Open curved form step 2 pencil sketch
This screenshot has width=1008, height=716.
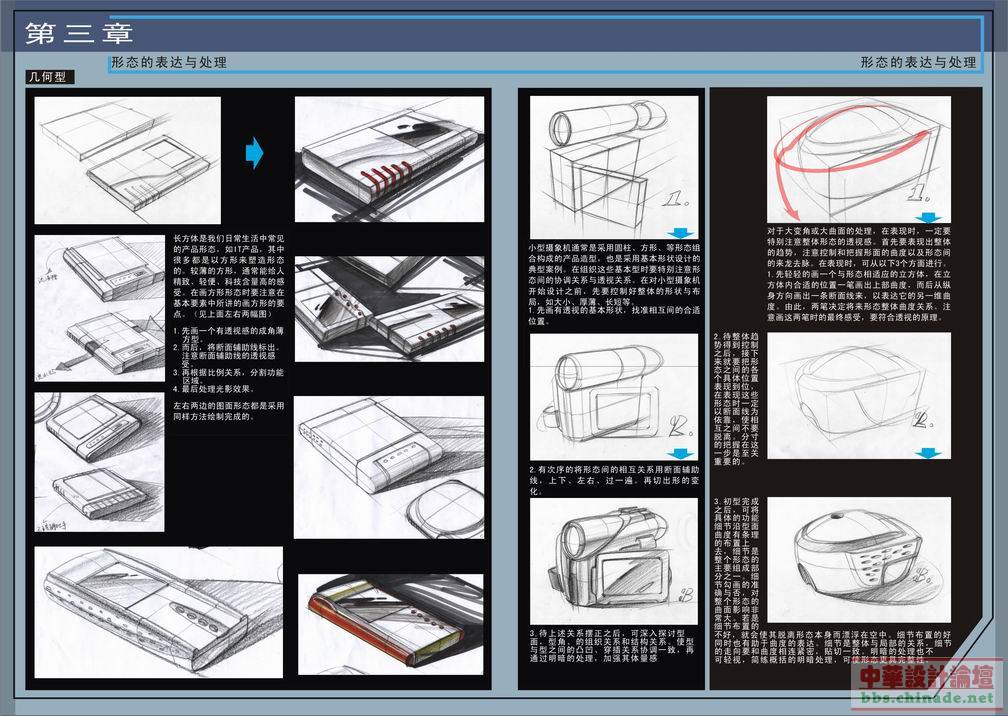(x=859, y=395)
